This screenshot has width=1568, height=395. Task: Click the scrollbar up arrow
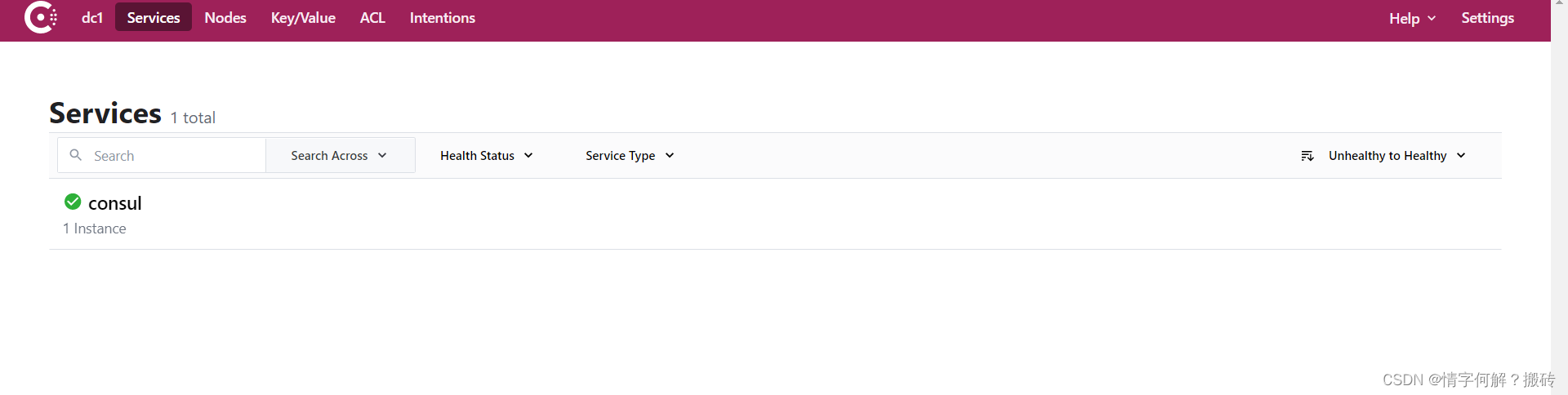tap(1559, 3)
